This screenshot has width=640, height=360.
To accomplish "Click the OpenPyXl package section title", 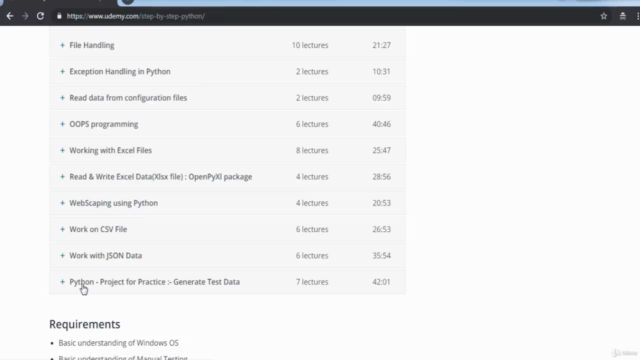I will click(x=161, y=177).
